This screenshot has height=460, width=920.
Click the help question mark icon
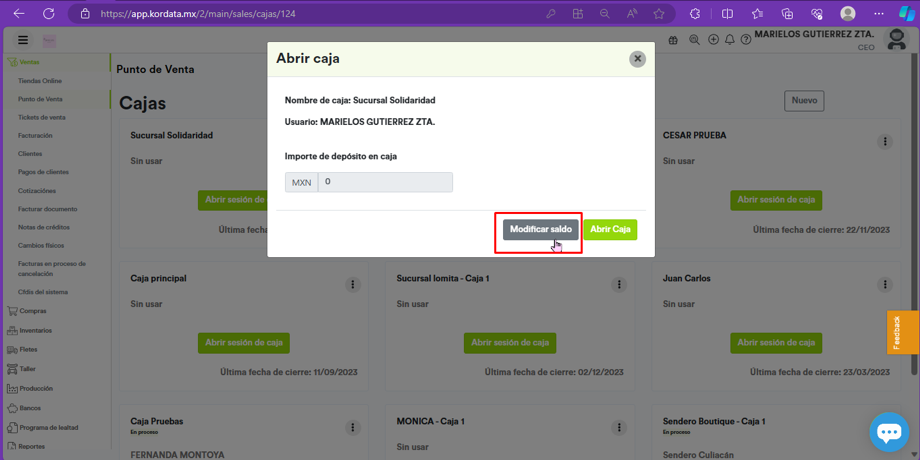pyautogui.click(x=745, y=40)
